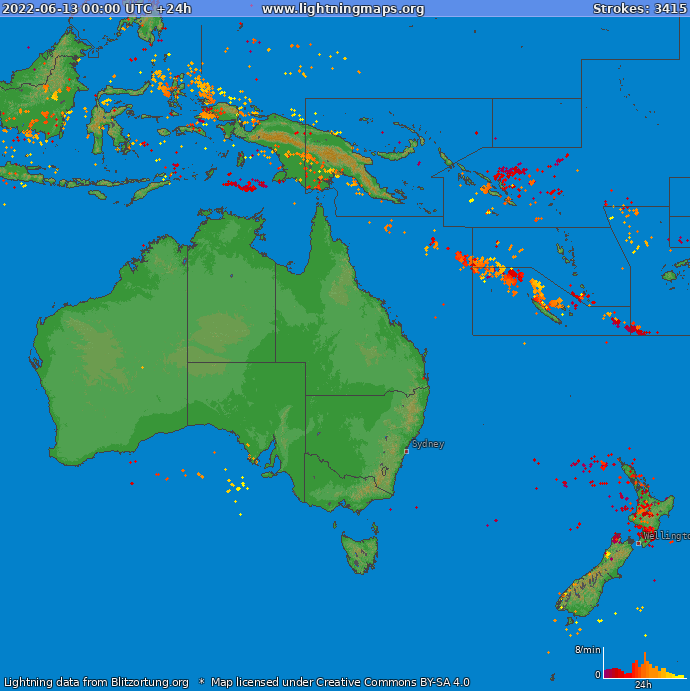Click the date text 2022-06-13 00:00 UTC +24h
690x691 pixels.
(x=96, y=9)
